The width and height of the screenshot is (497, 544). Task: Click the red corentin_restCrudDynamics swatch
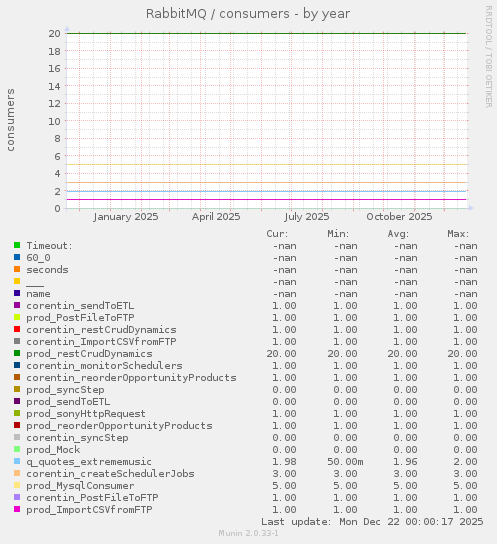pyautogui.click(x=17, y=329)
